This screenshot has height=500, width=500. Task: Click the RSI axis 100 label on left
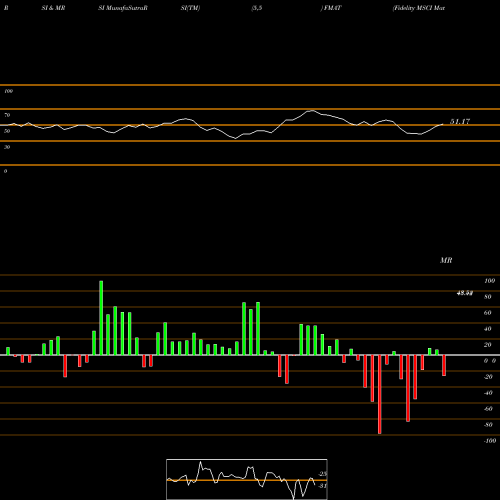click(8, 91)
